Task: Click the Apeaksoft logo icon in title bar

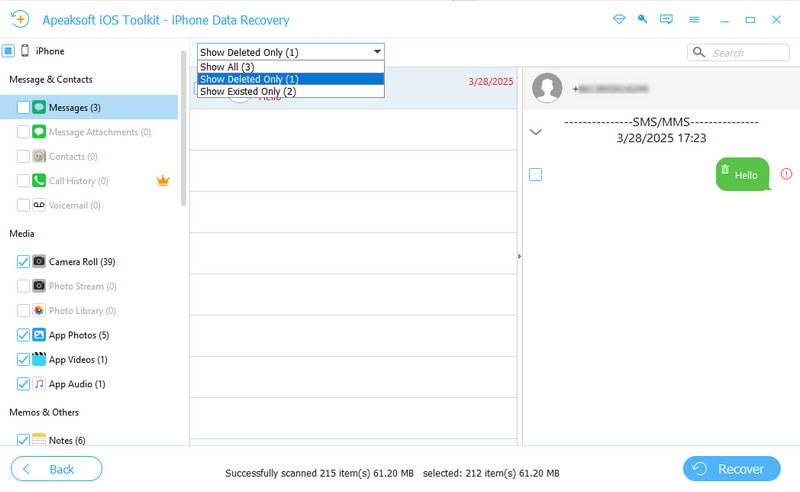Action: point(20,20)
